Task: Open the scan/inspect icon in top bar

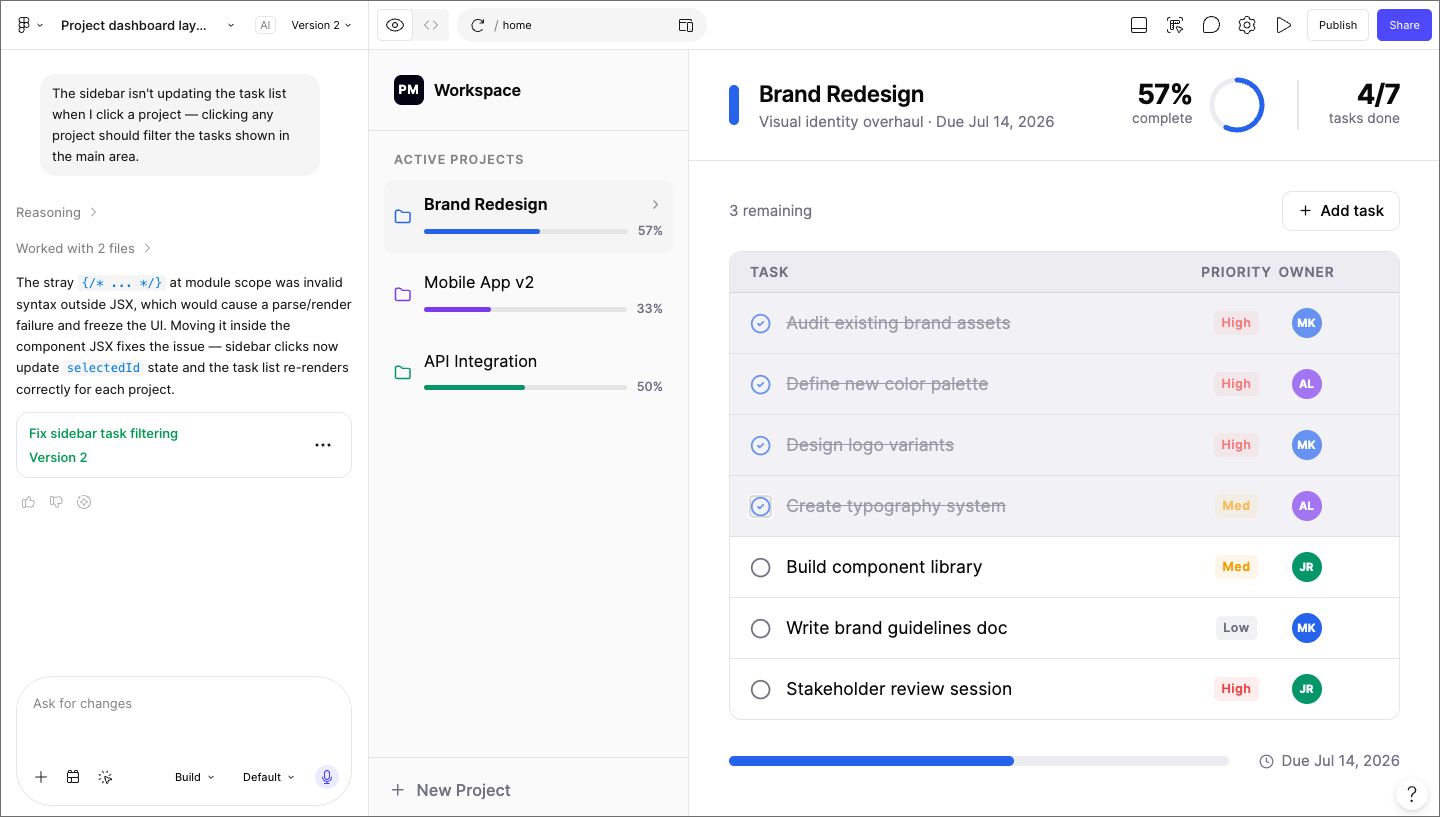Action: [x=1175, y=25]
